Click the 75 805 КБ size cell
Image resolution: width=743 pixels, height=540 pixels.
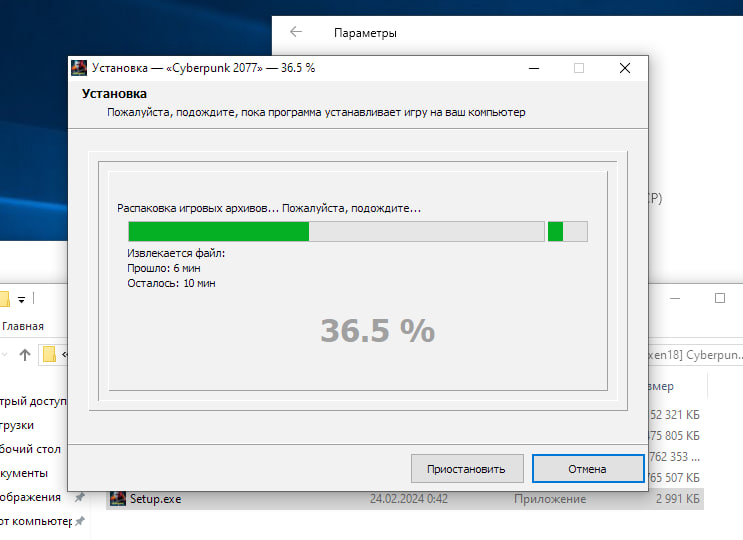[675, 436]
